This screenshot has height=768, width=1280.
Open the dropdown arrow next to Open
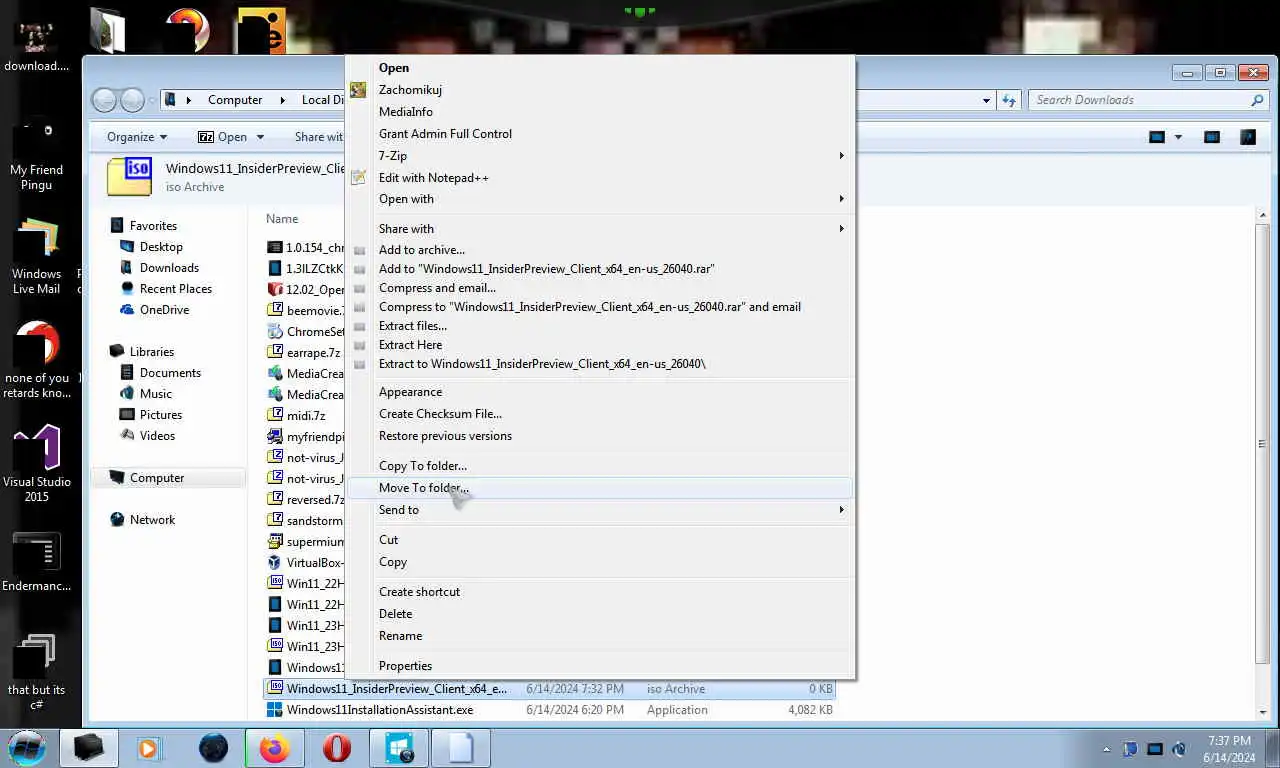(x=260, y=137)
